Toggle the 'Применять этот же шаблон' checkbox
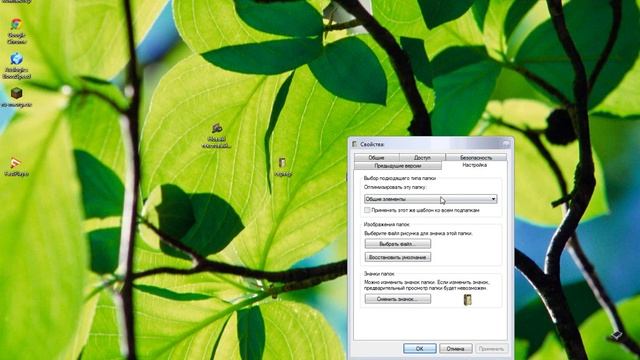The image size is (640, 360). coord(367,210)
